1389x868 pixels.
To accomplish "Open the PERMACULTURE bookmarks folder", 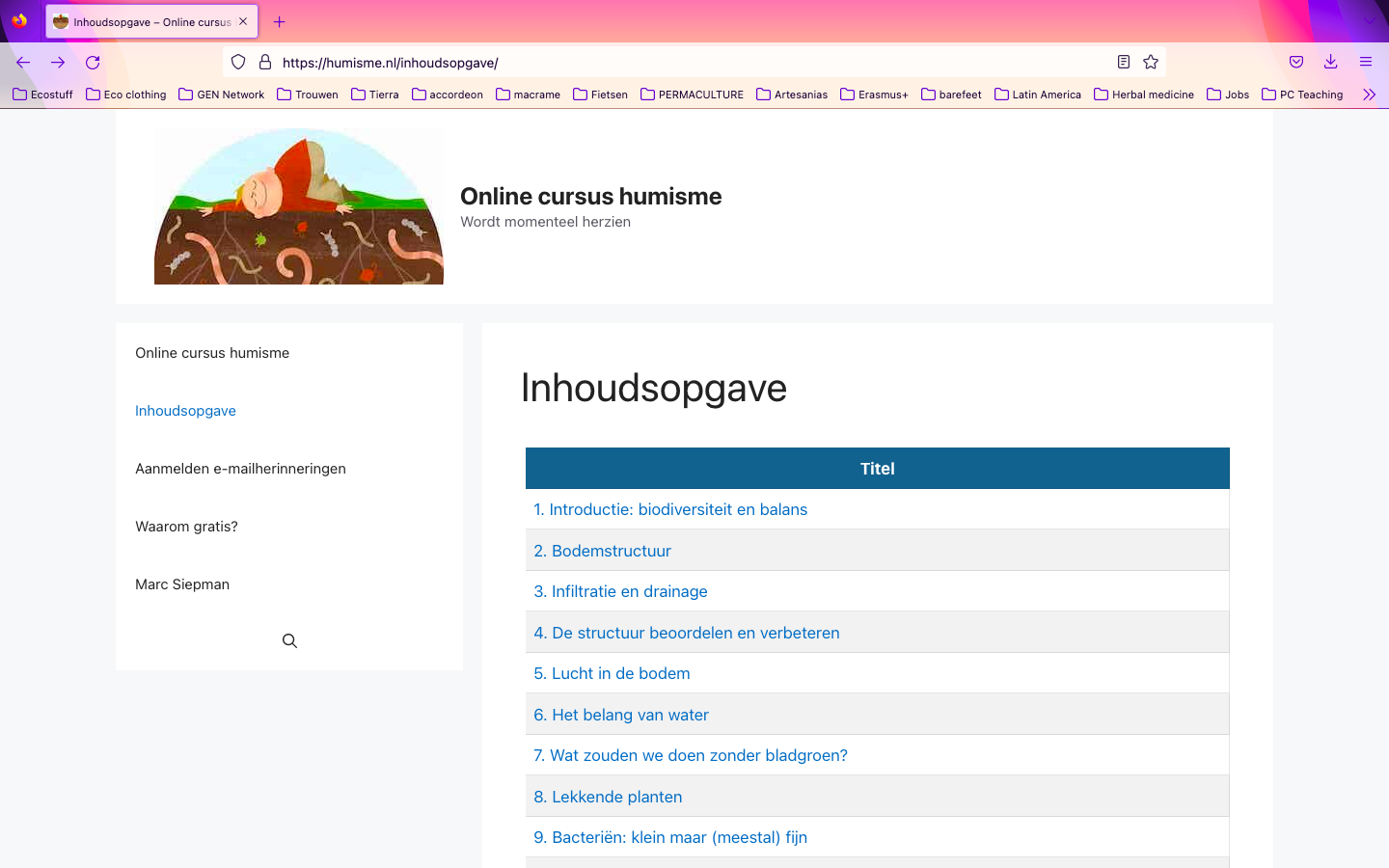I will pyautogui.click(x=693, y=95).
